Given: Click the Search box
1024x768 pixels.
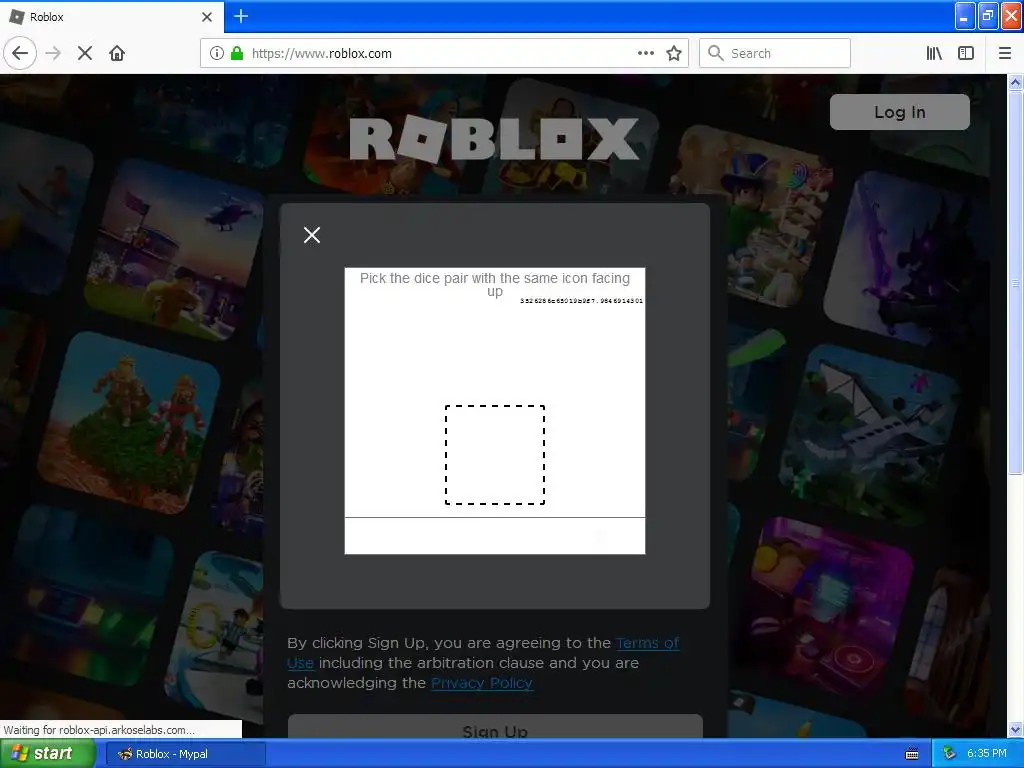Looking at the screenshot, I should [x=775, y=53].
